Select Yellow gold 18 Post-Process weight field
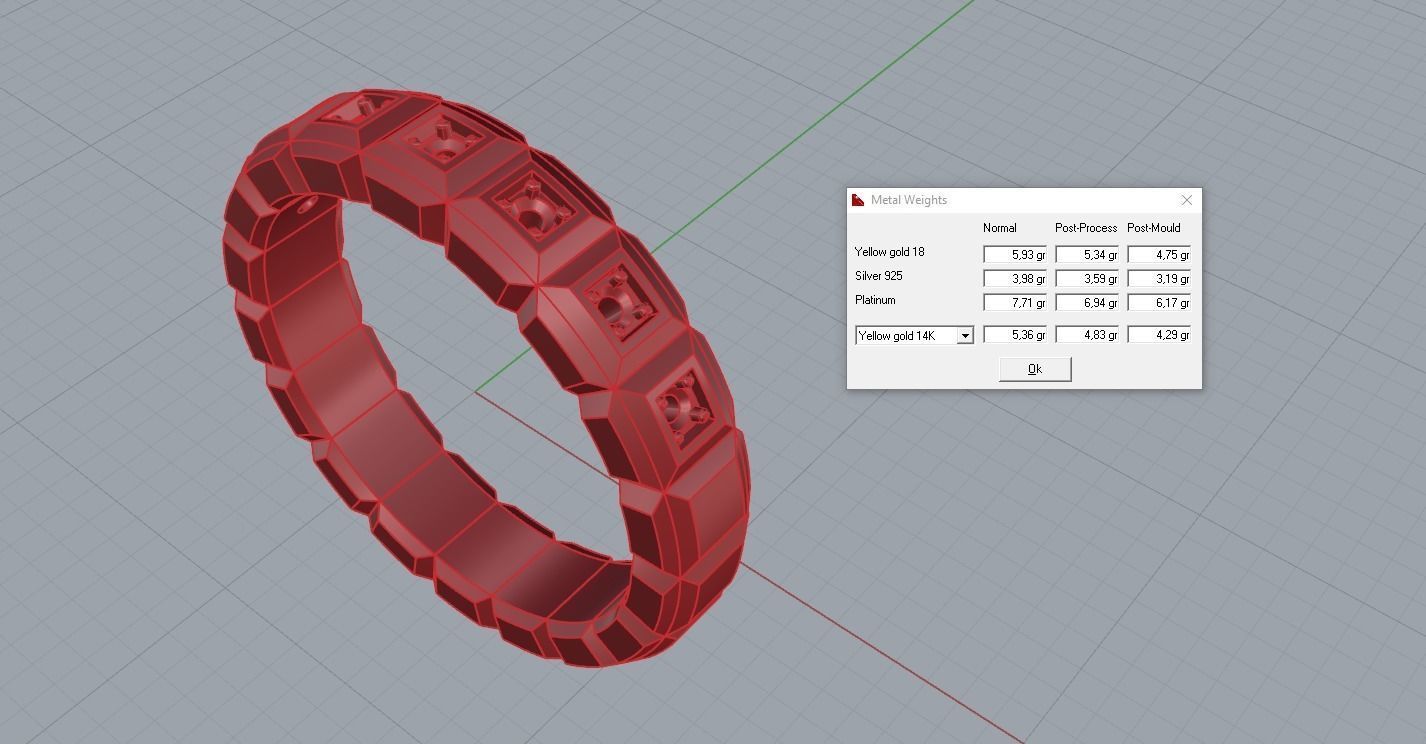Image resolution: width=1426 pixels, height=744 pixels. [1087, 255]
